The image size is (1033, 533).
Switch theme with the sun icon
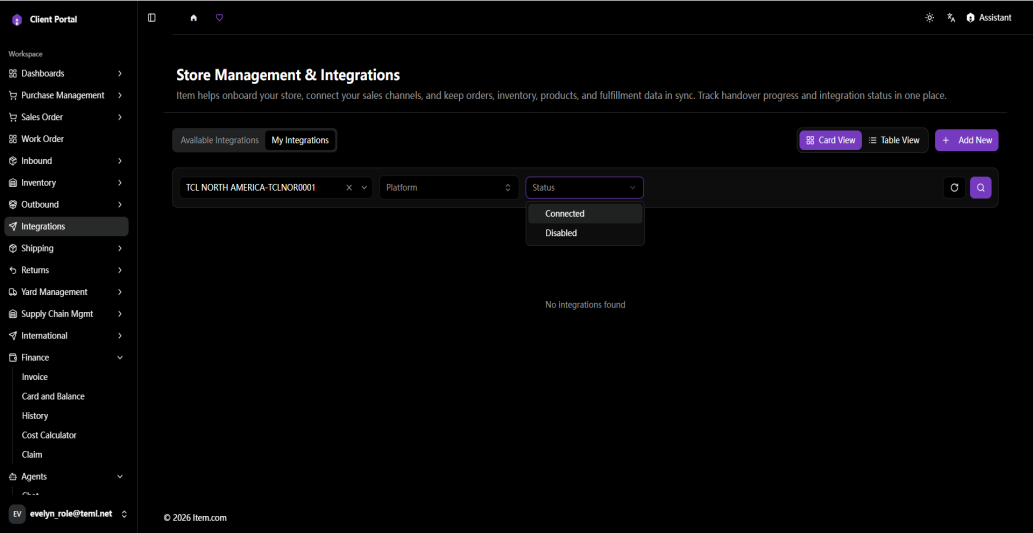[x=930, y=18]
